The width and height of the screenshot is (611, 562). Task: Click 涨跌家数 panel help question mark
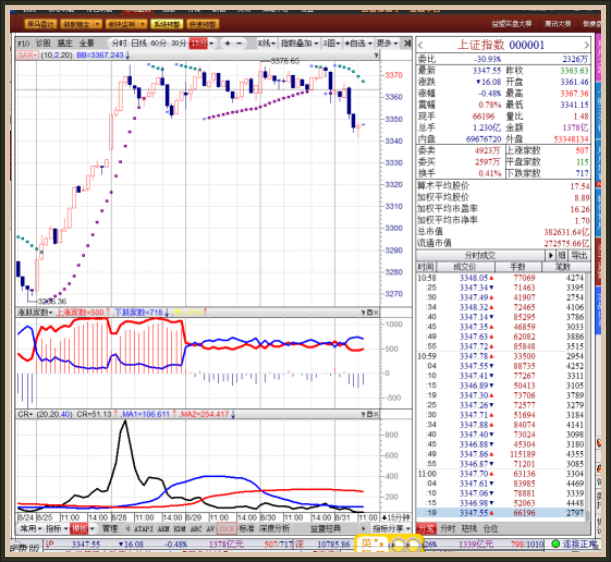point(363,312)
